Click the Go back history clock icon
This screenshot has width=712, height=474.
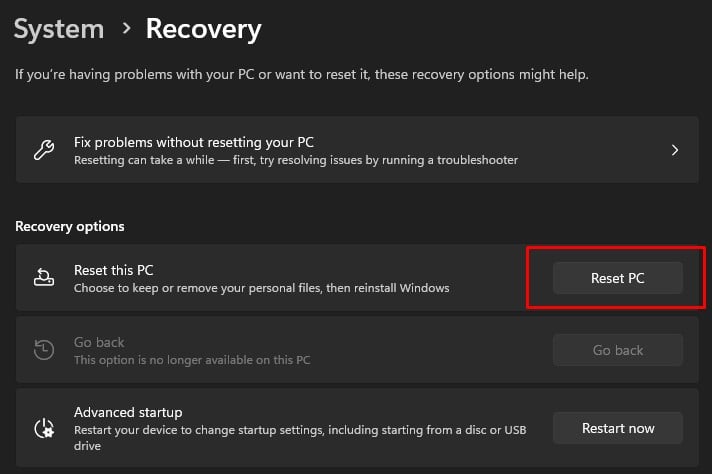pos(44,350)
